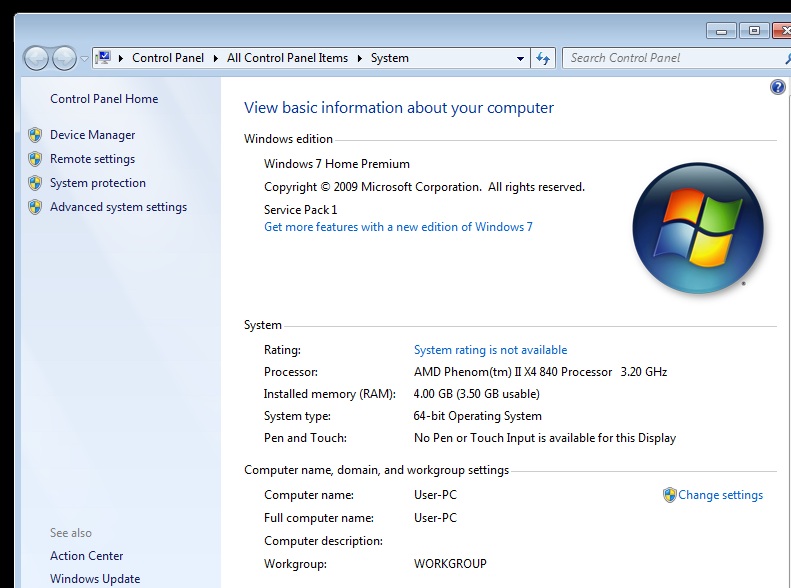Image resolution: width=791 pixels, height=588 pixels.
Task: Click the computer icon in address bar
Action: (x=103, y=58)
